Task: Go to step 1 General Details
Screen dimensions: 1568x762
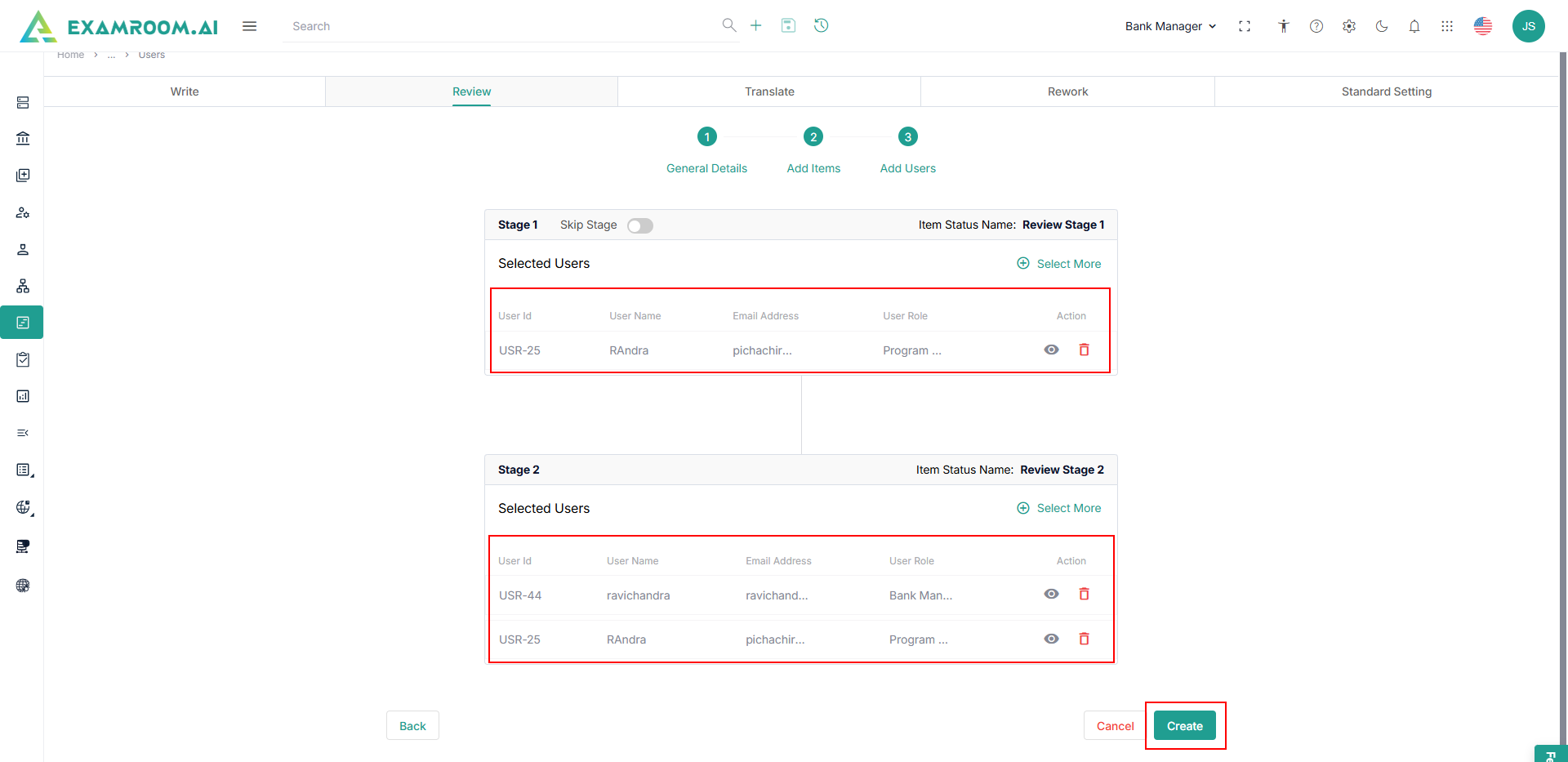Action: [707, 137]
